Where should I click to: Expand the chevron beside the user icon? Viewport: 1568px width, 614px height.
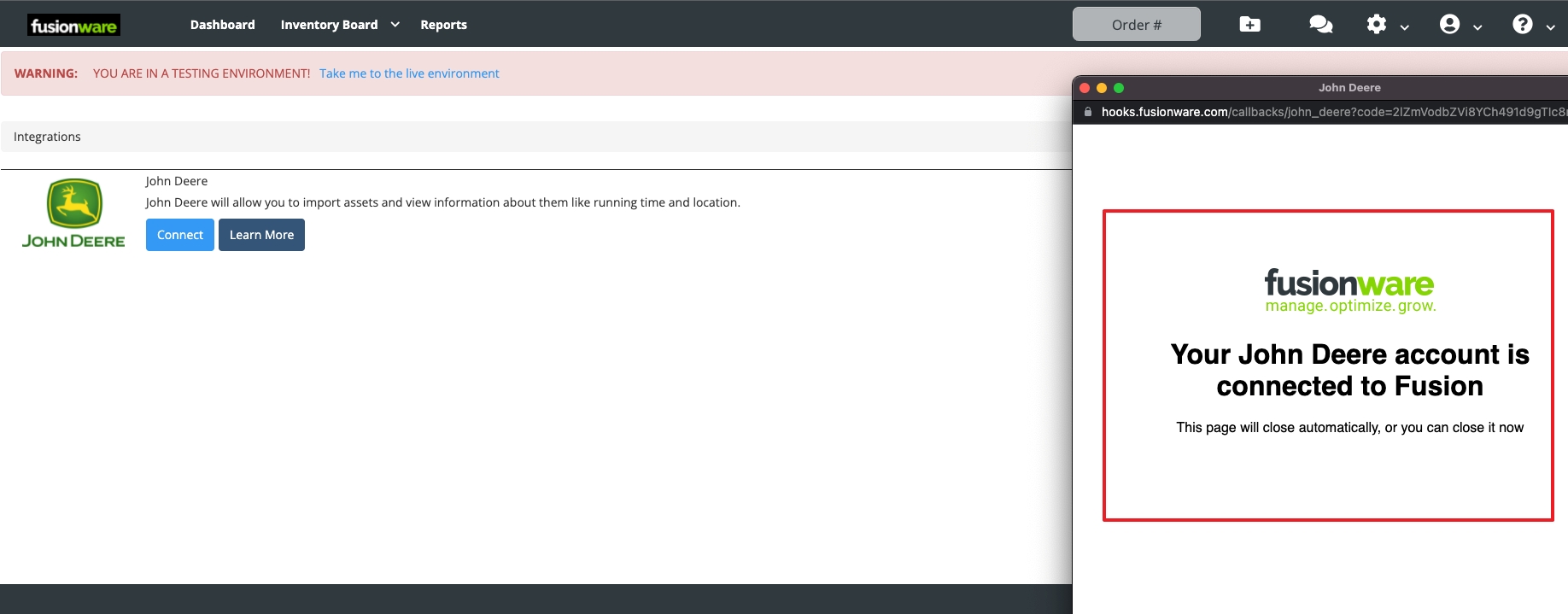tap(1477, 27)
